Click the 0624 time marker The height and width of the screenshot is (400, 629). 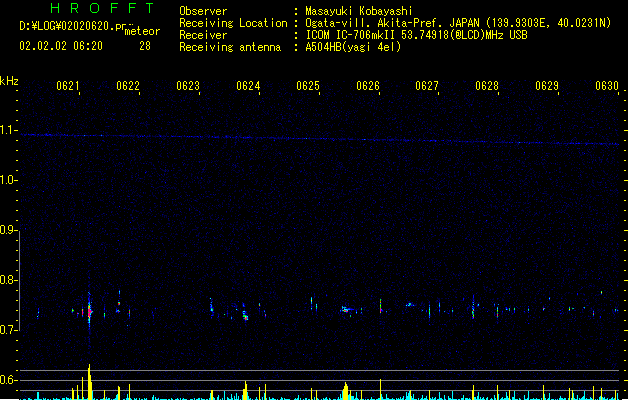point(248,86)
